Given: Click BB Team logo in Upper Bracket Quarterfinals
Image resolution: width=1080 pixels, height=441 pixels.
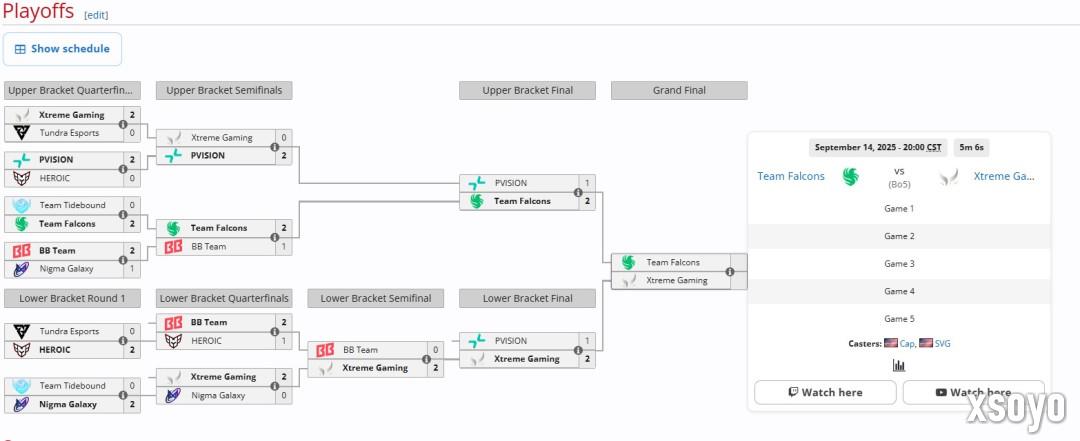Looking at the screenshot, I should 21,251.
